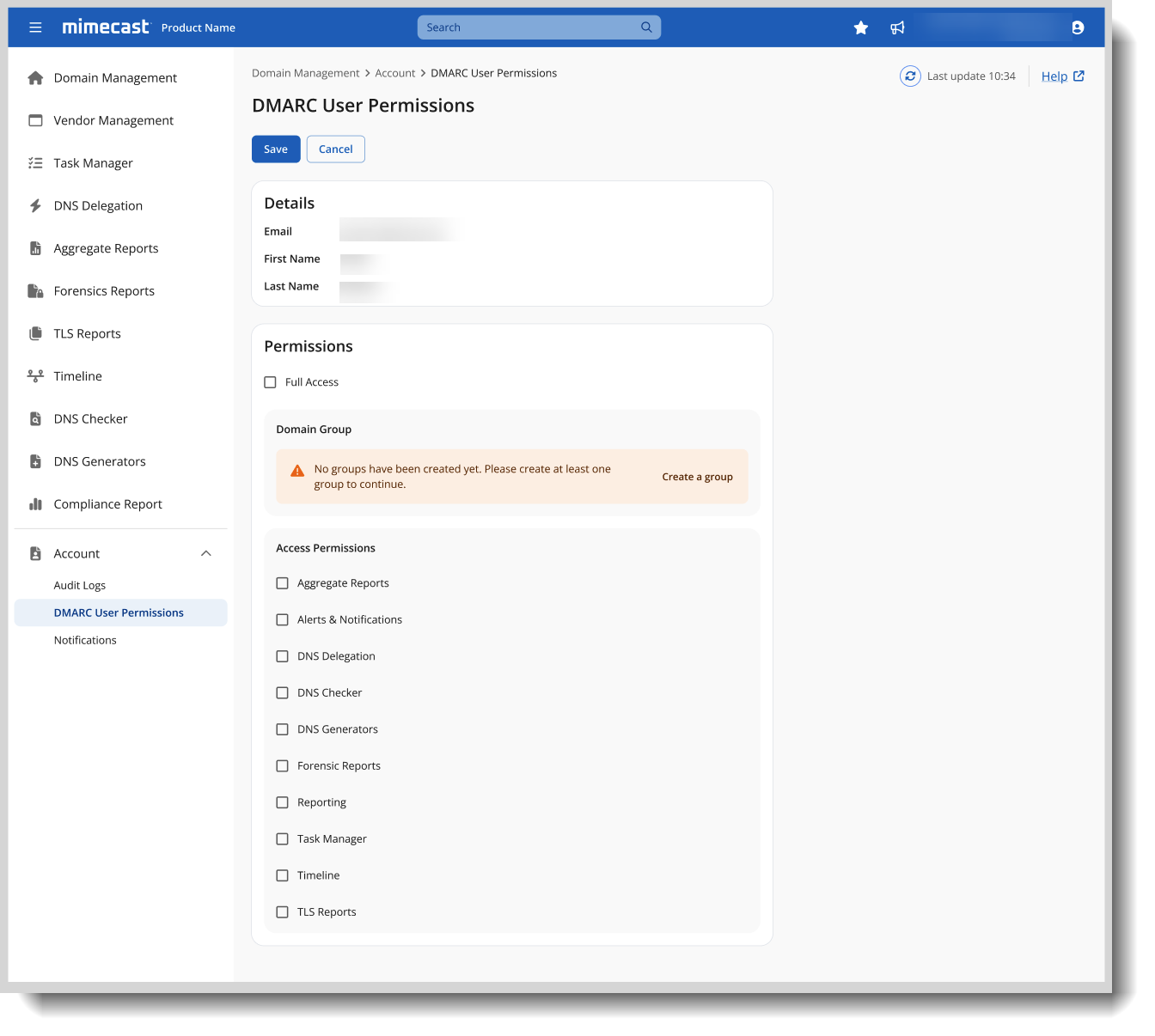
Task: Click the Help external link icon
Action: (1079, 76)
